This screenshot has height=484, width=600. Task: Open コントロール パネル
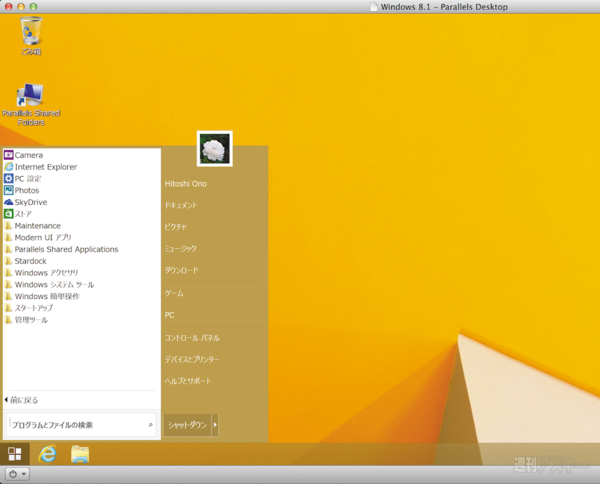[192, 338]
